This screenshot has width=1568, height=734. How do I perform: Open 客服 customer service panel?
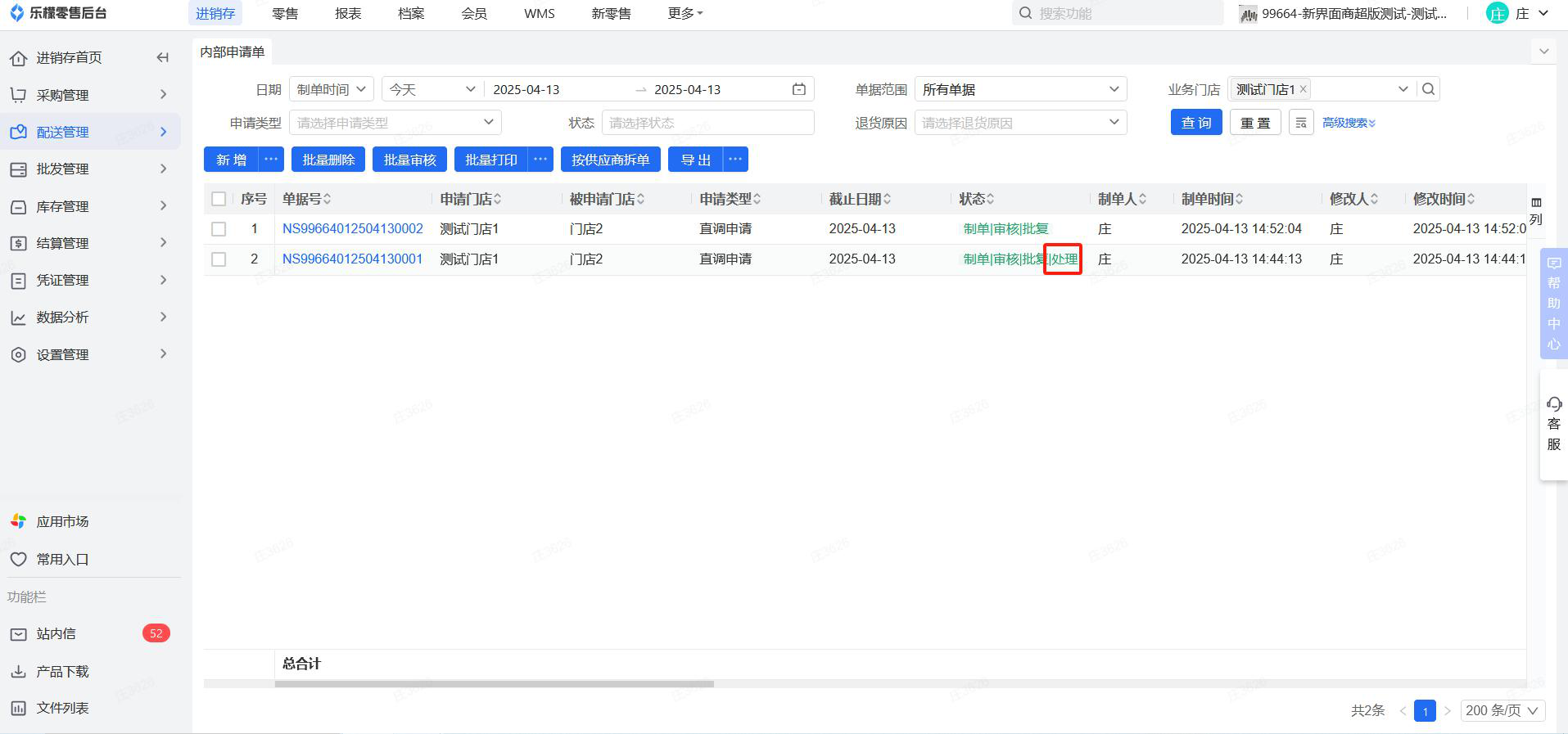tap(1553, 424)
